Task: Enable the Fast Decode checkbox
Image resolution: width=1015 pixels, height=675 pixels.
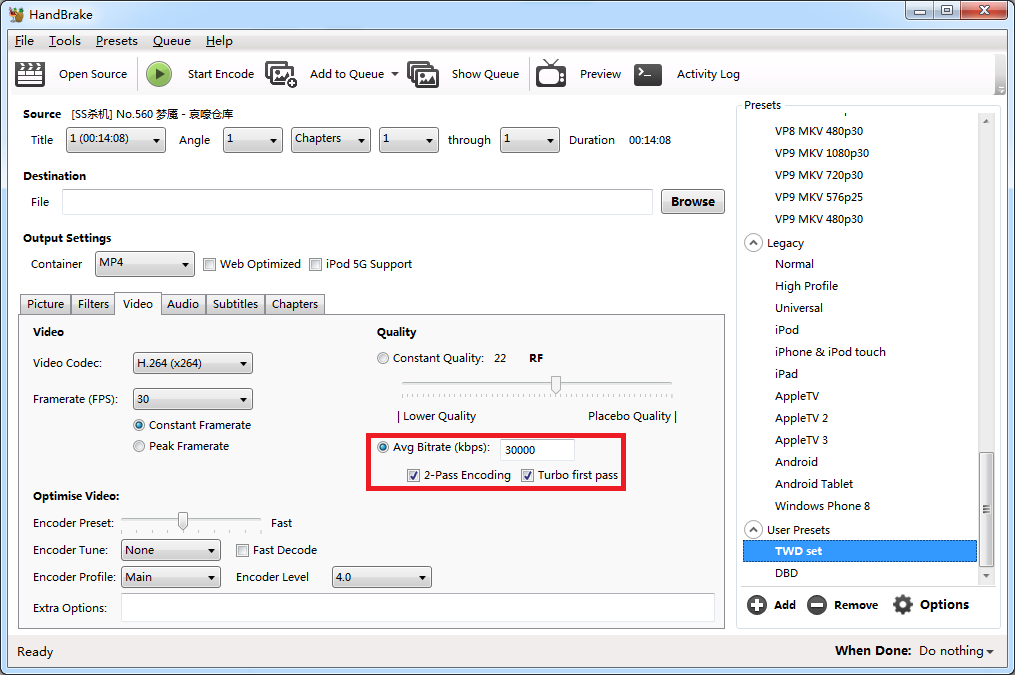Action: coord(242,550)
